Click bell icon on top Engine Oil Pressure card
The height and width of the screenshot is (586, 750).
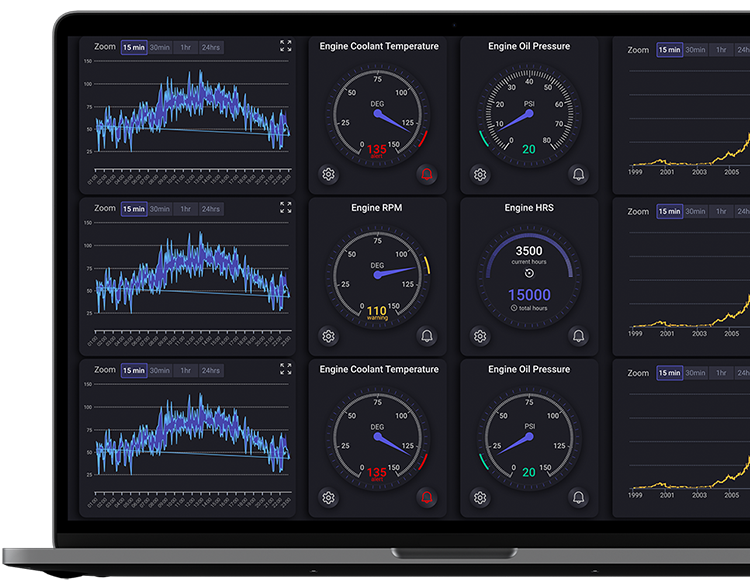point(578,174)
